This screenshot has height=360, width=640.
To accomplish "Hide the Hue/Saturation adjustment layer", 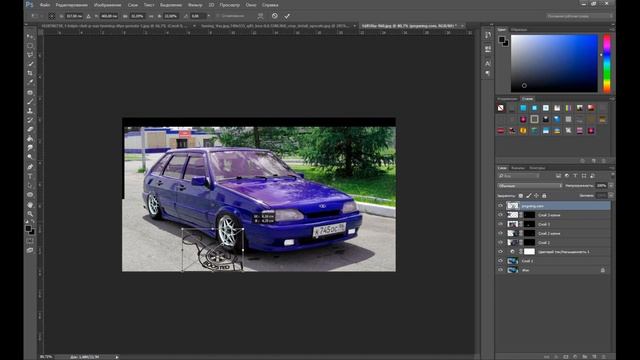I will pyautogui.click(x=500, y=251).
